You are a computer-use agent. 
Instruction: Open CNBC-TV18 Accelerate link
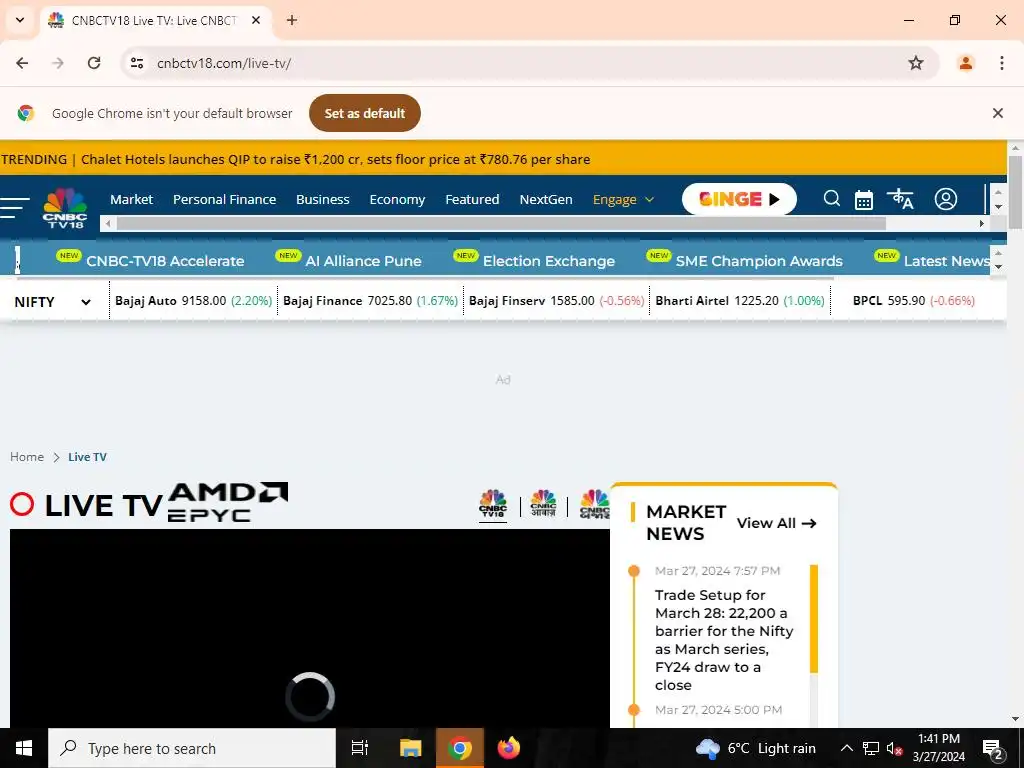click(165, 261)
